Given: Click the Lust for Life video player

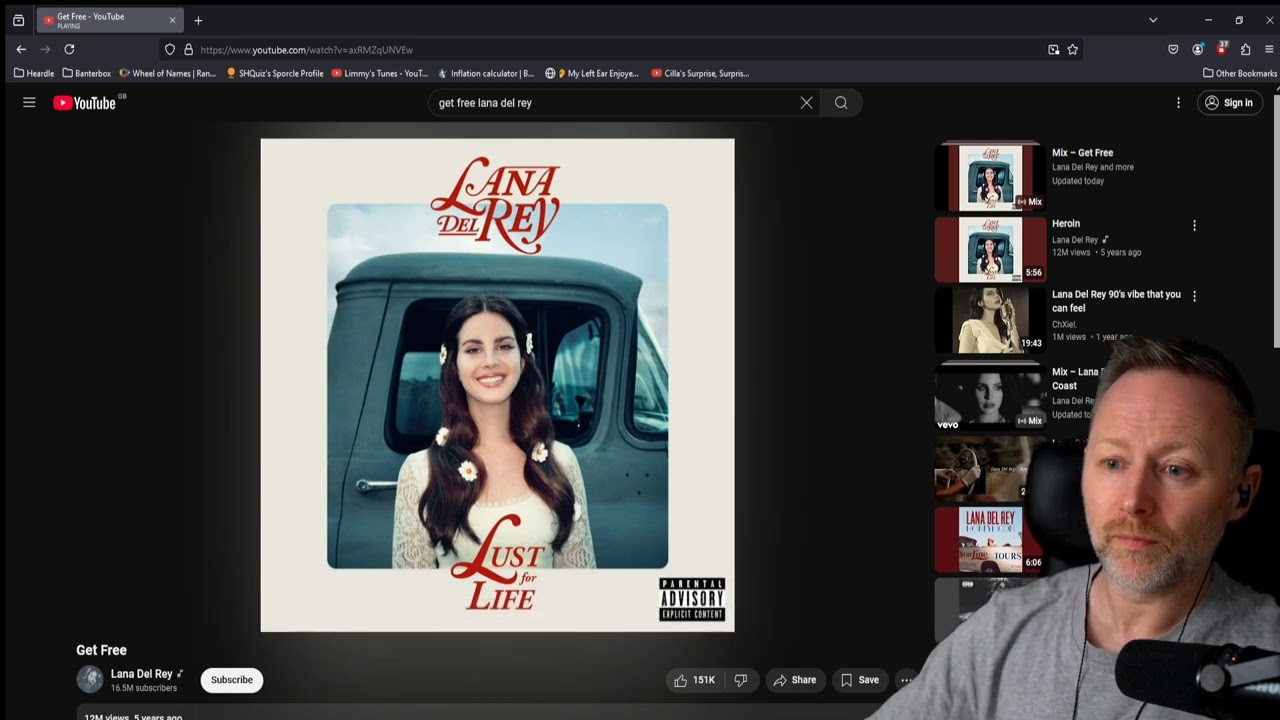Looking at the screenshot, I should click(x=497, y=385).
